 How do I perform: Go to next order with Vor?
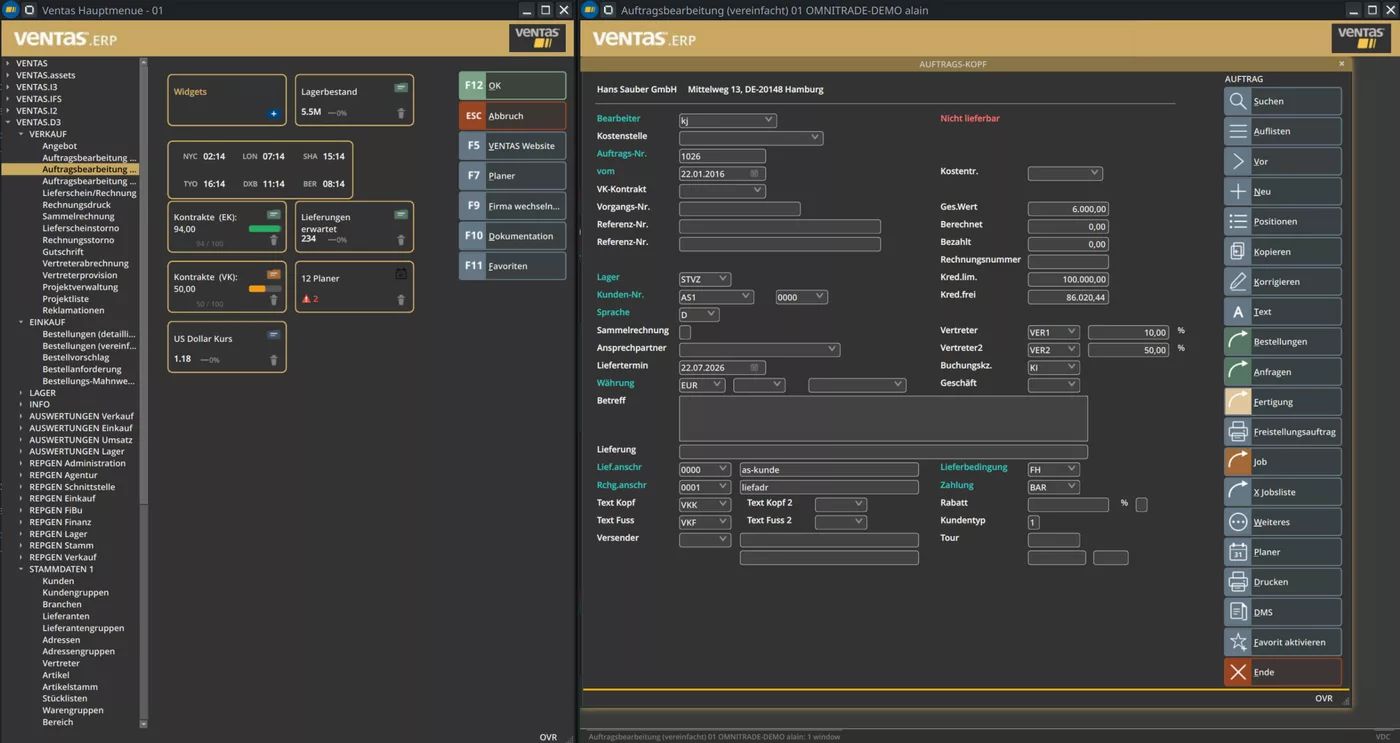click(x=1282, y=161)
